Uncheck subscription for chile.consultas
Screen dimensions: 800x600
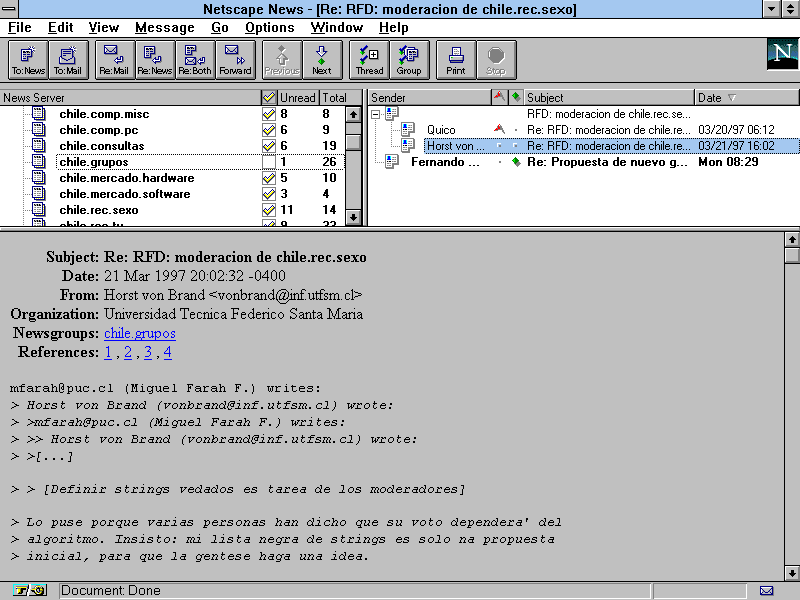[x=269, y=146]
